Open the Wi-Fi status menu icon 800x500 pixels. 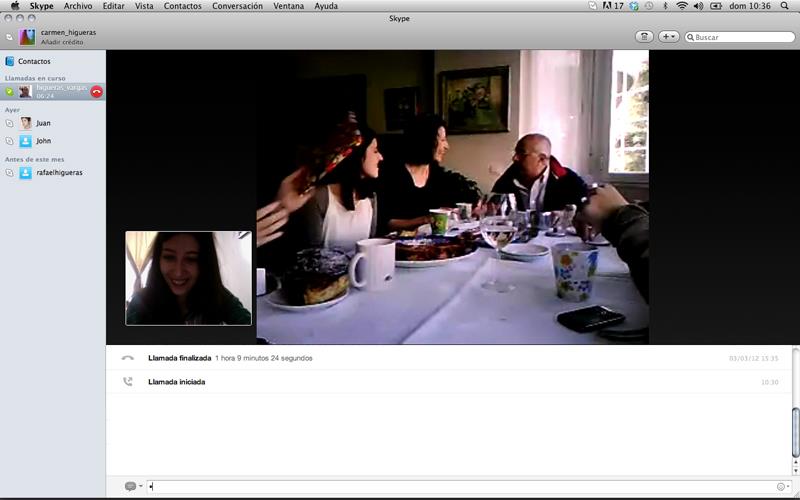(x=682, y=6)
